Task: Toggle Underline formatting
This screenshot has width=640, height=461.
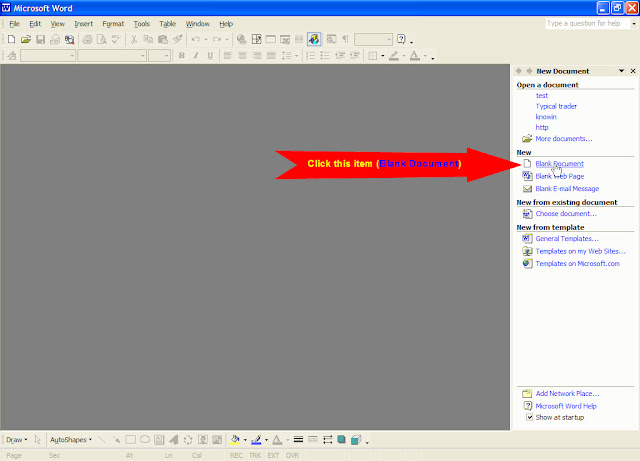Action: [x=210, y=56]
